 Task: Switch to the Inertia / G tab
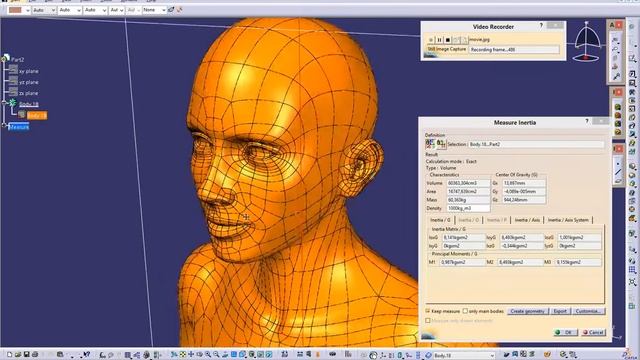(440, 220)
